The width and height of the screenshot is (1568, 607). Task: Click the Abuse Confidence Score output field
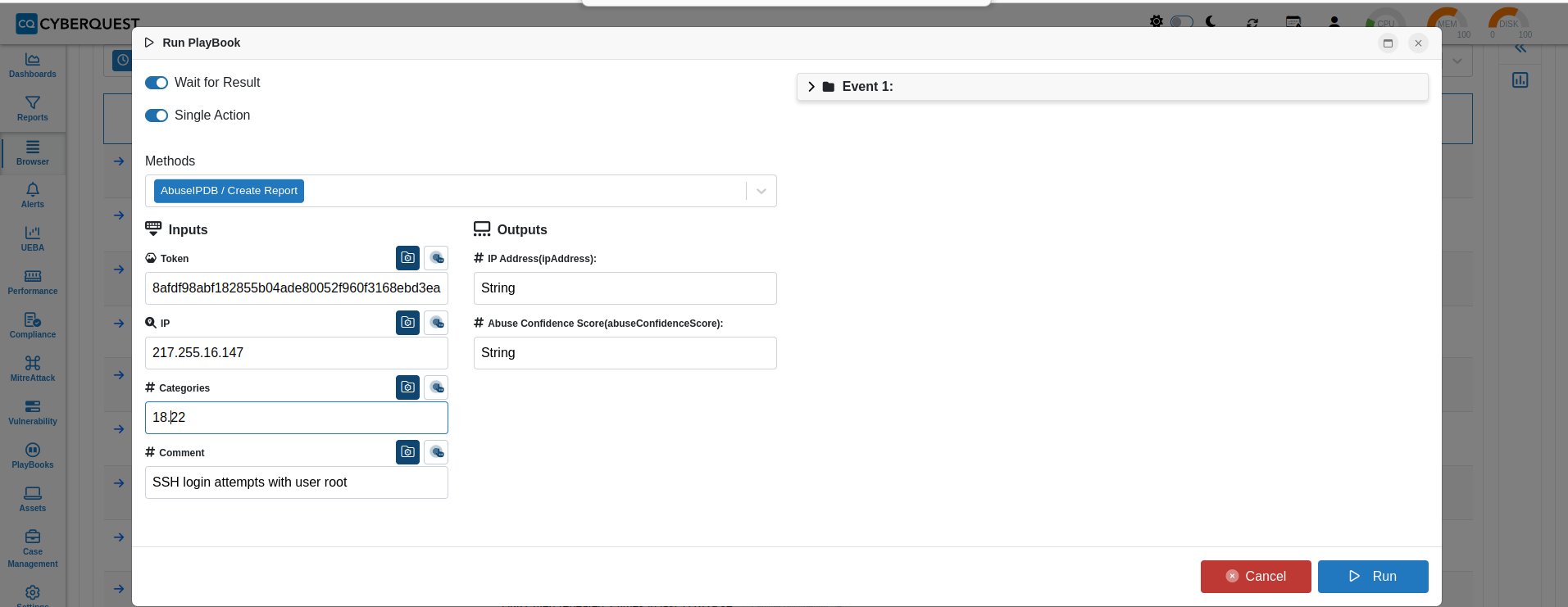625,353
